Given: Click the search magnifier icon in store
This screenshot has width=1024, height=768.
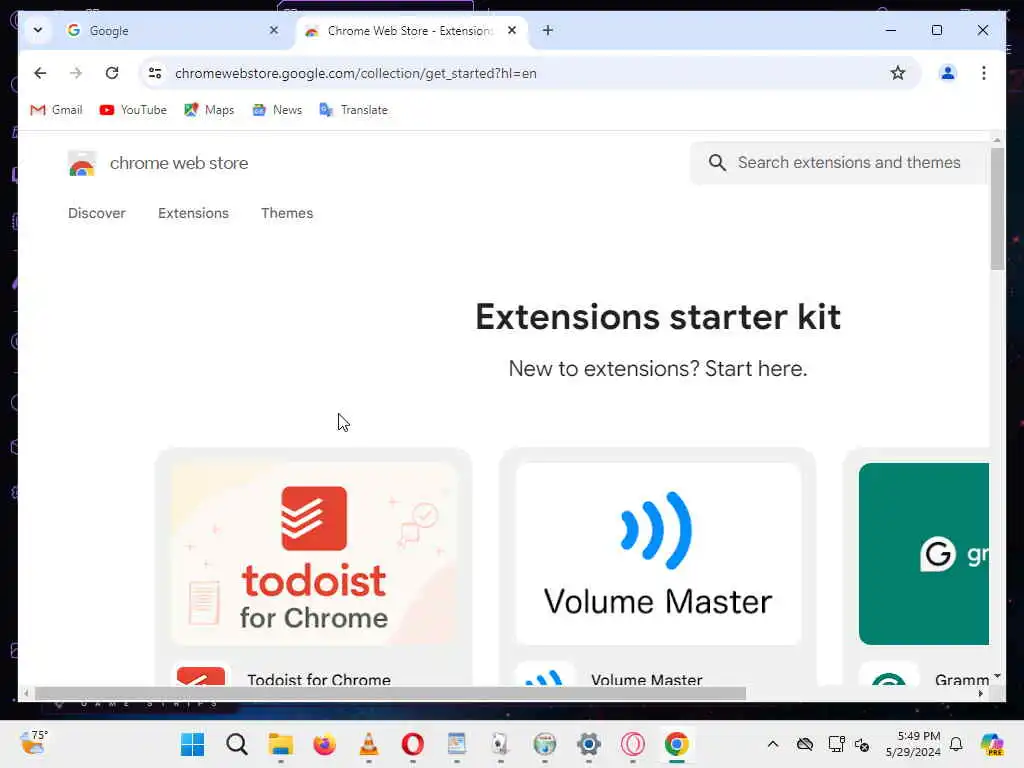Looking at the screenshot, I should [x=717, y=163].
